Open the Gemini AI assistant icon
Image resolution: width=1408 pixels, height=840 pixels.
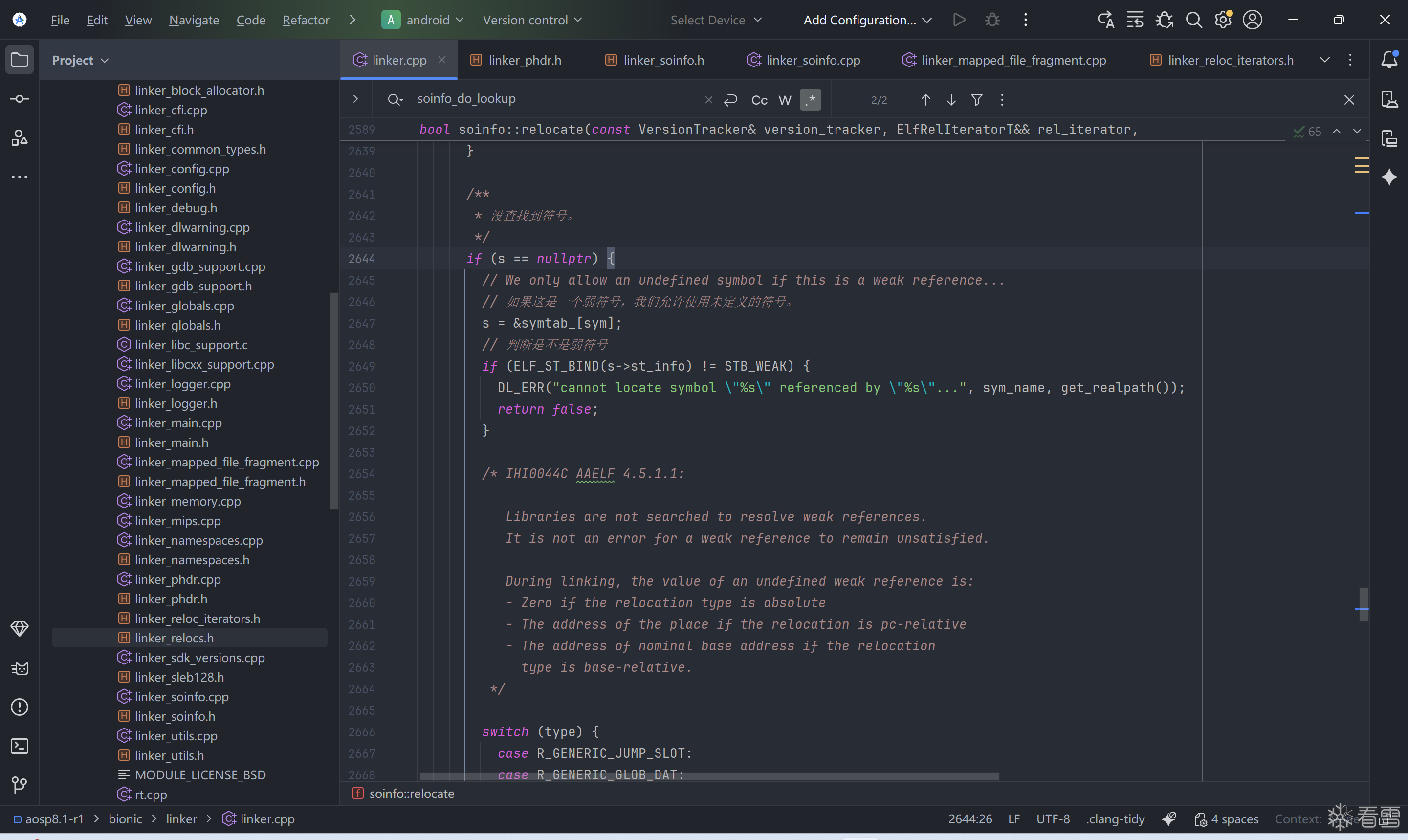point(1389,177)
